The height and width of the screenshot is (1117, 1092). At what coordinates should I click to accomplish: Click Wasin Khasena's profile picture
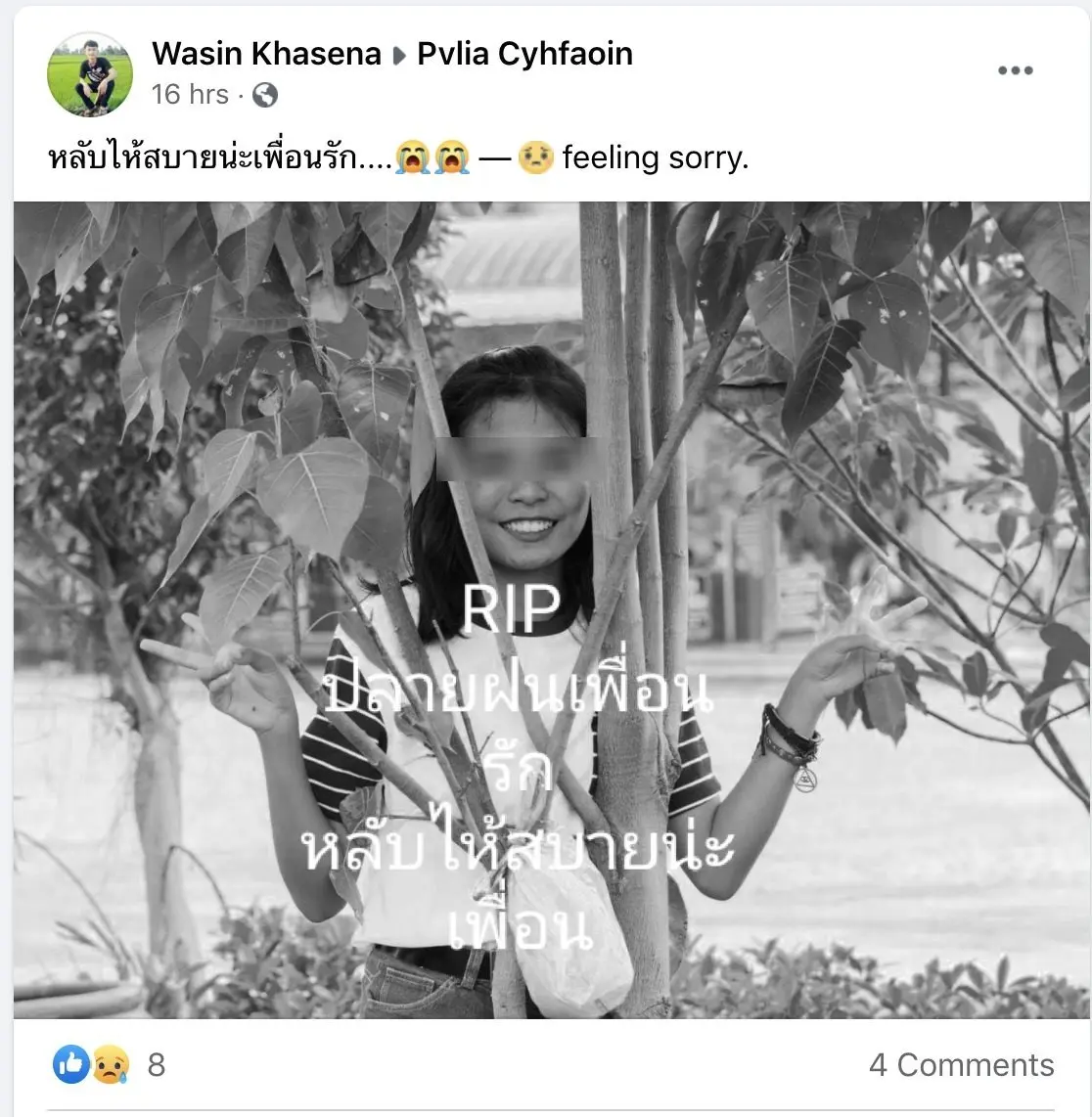pos(90,74)
